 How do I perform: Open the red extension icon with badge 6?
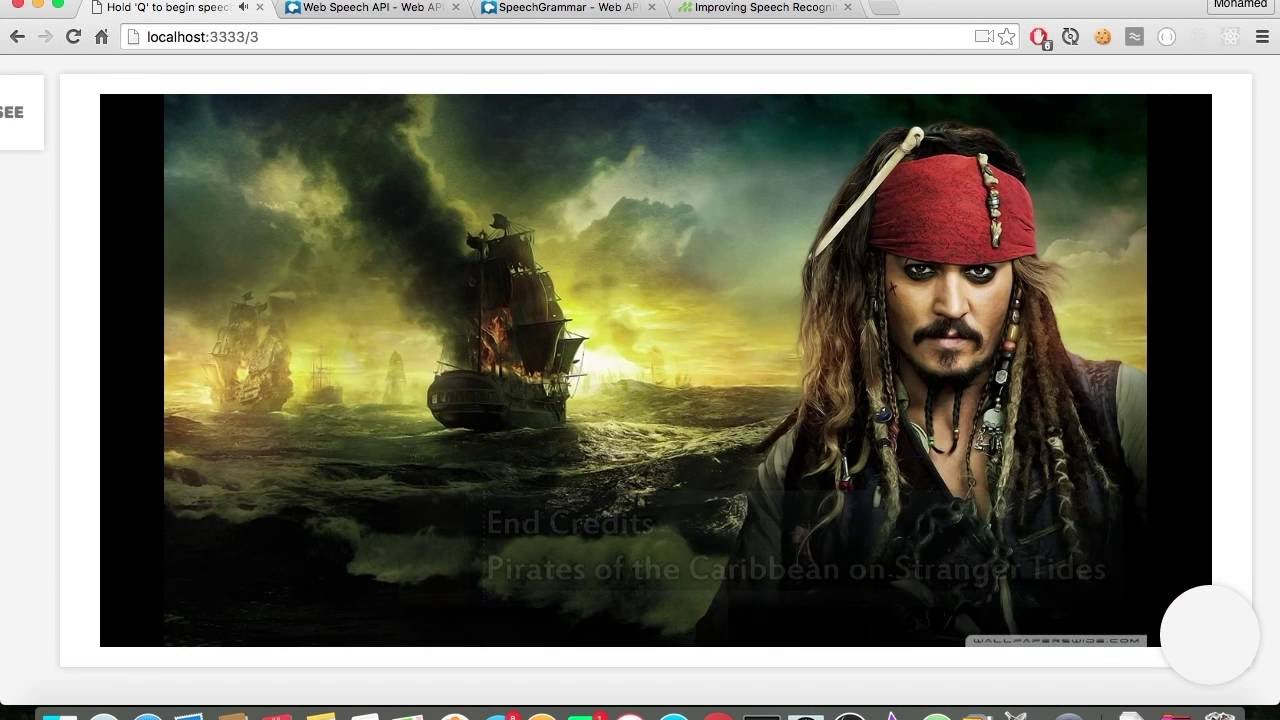(x=1039, y=37)
